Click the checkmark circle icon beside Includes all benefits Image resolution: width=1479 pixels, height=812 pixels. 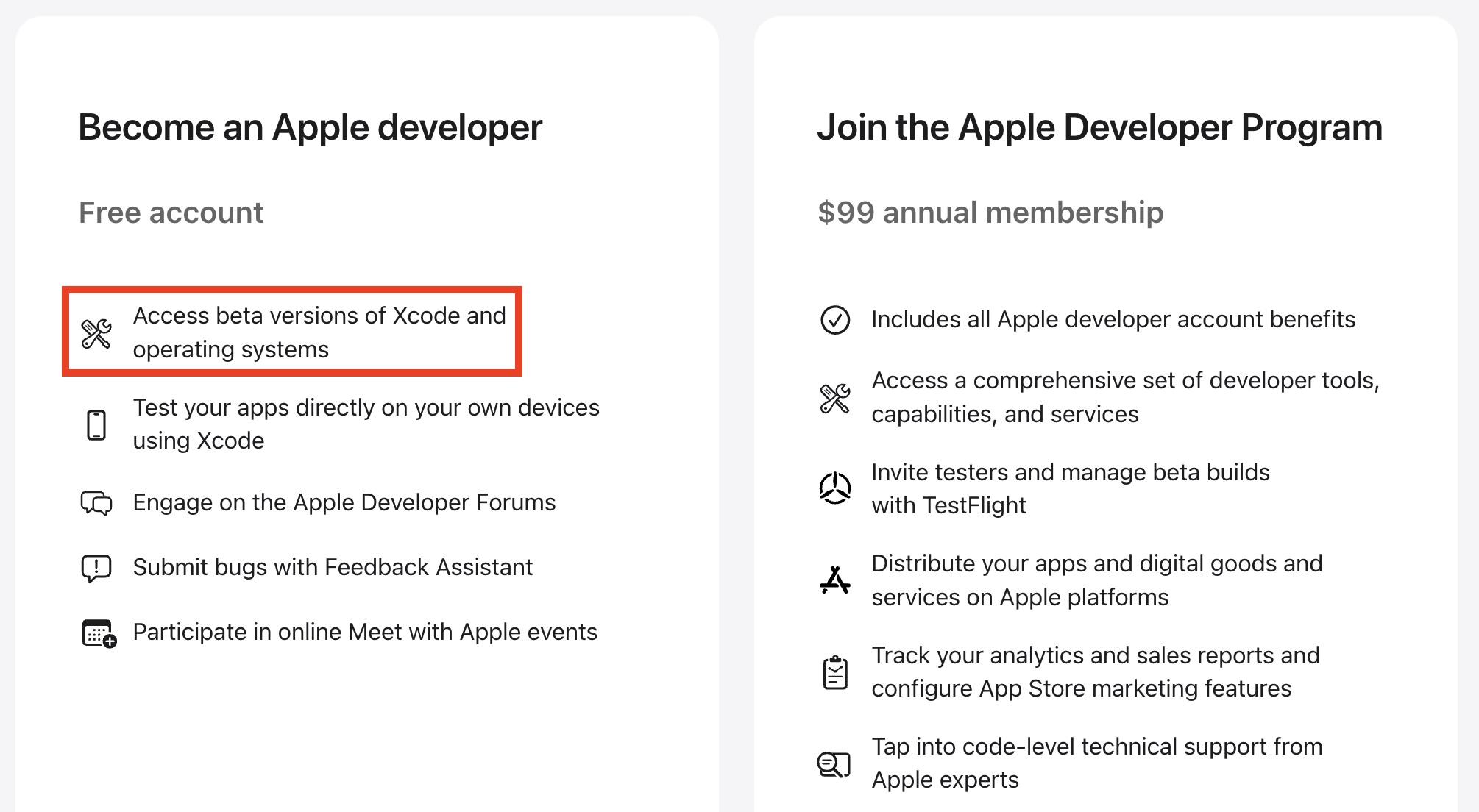pos(835,320)
